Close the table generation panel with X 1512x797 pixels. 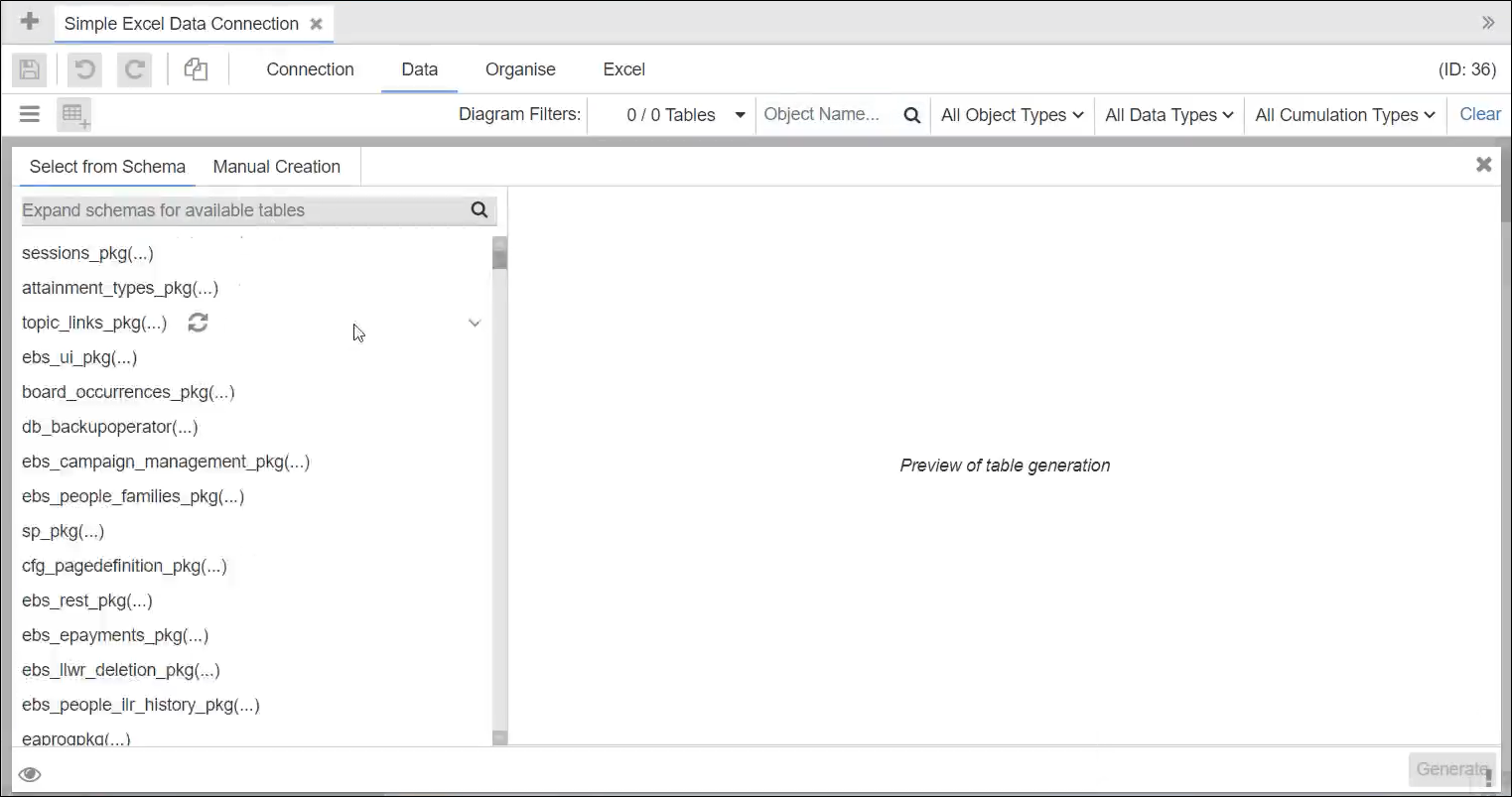coord(1483,164)
